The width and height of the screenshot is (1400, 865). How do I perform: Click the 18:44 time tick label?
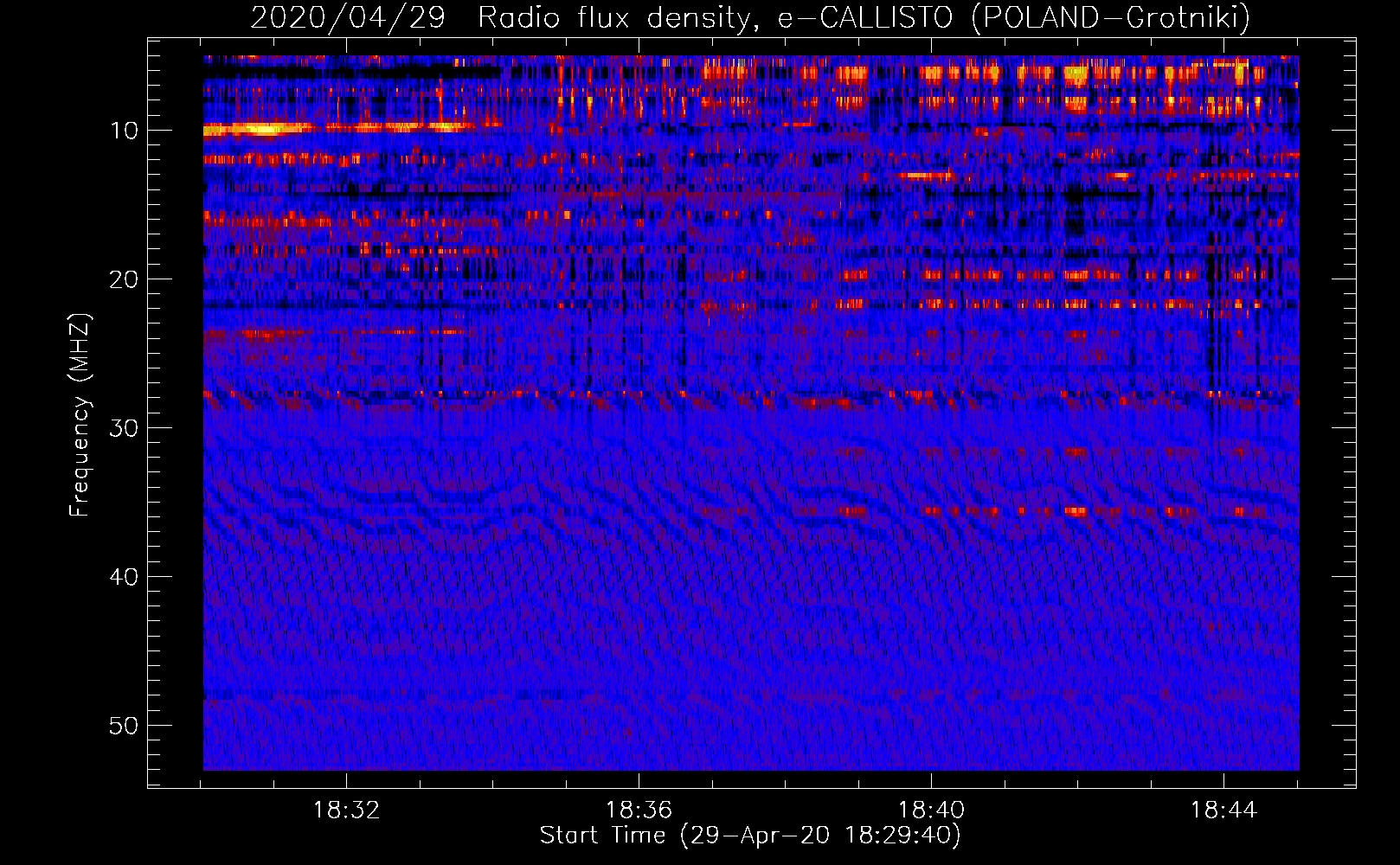click(x=1223, y=811)
